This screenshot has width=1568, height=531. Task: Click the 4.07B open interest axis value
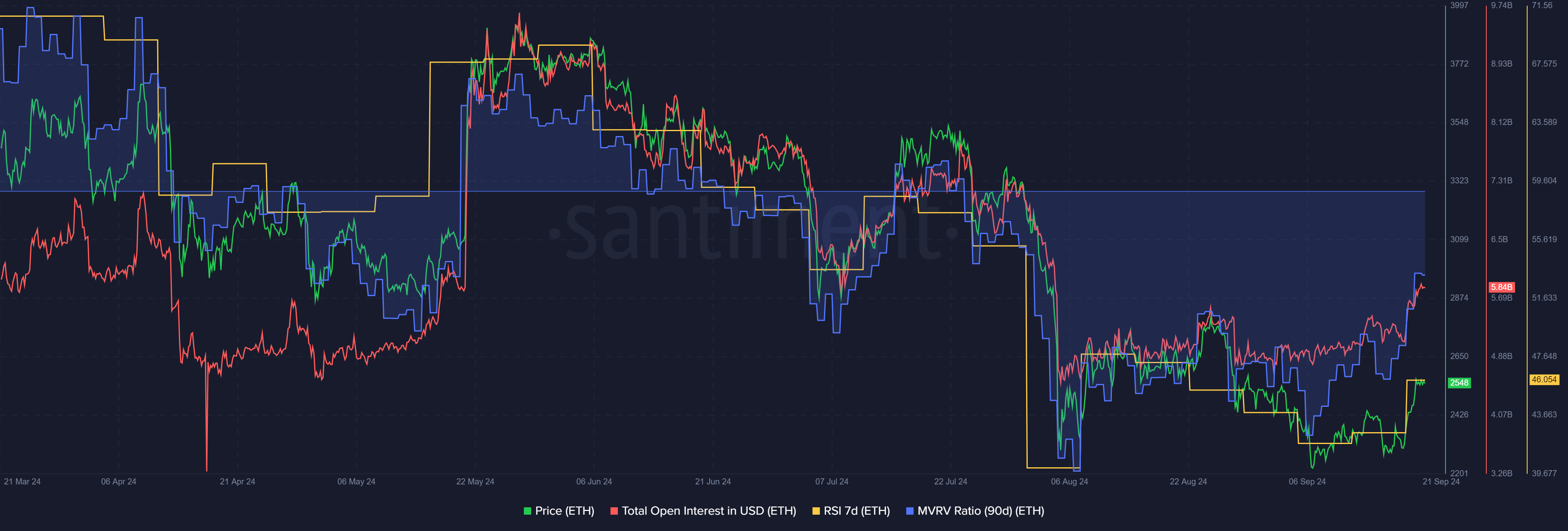click(x=1502, y=415)
